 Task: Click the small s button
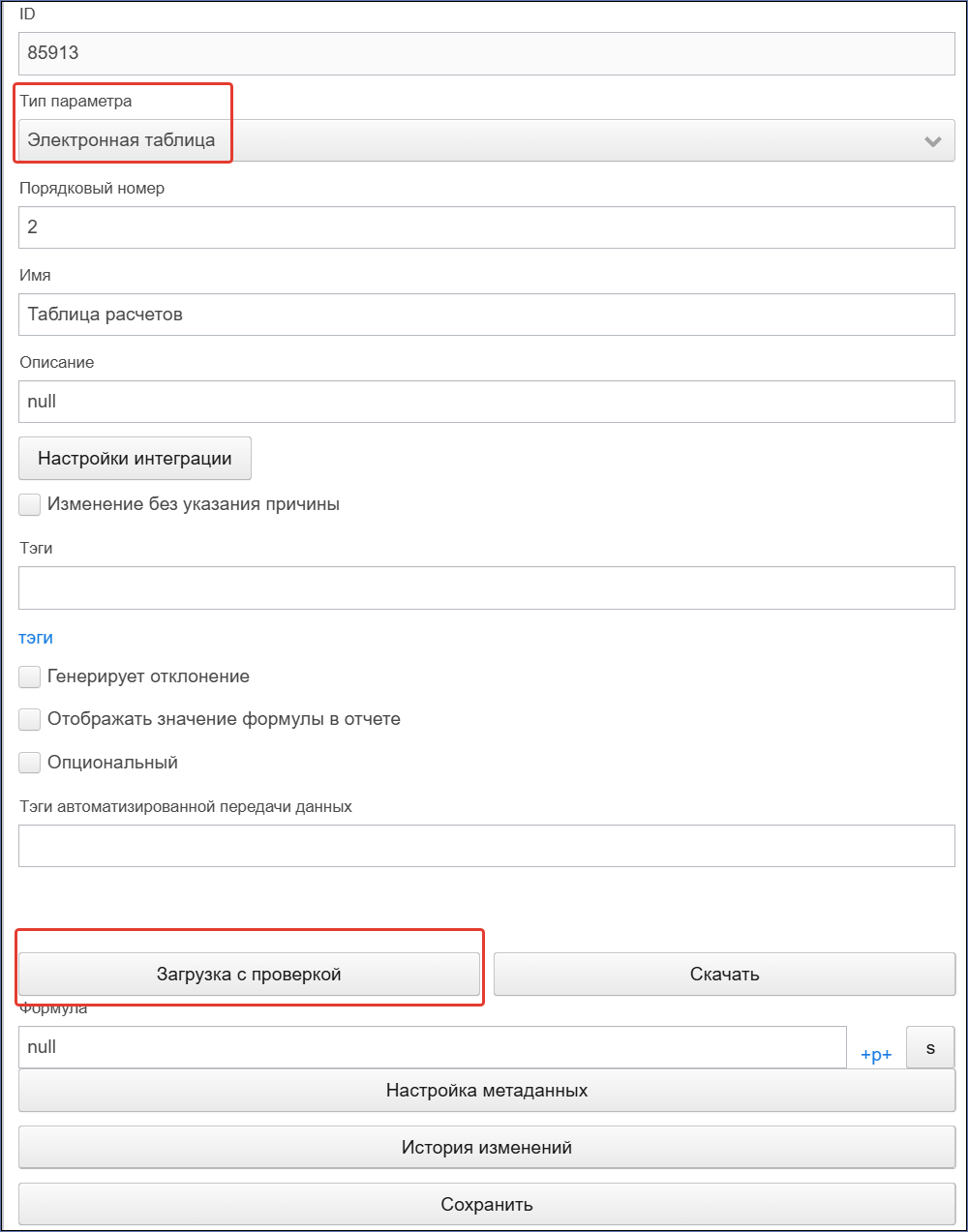pos(930,1047)
